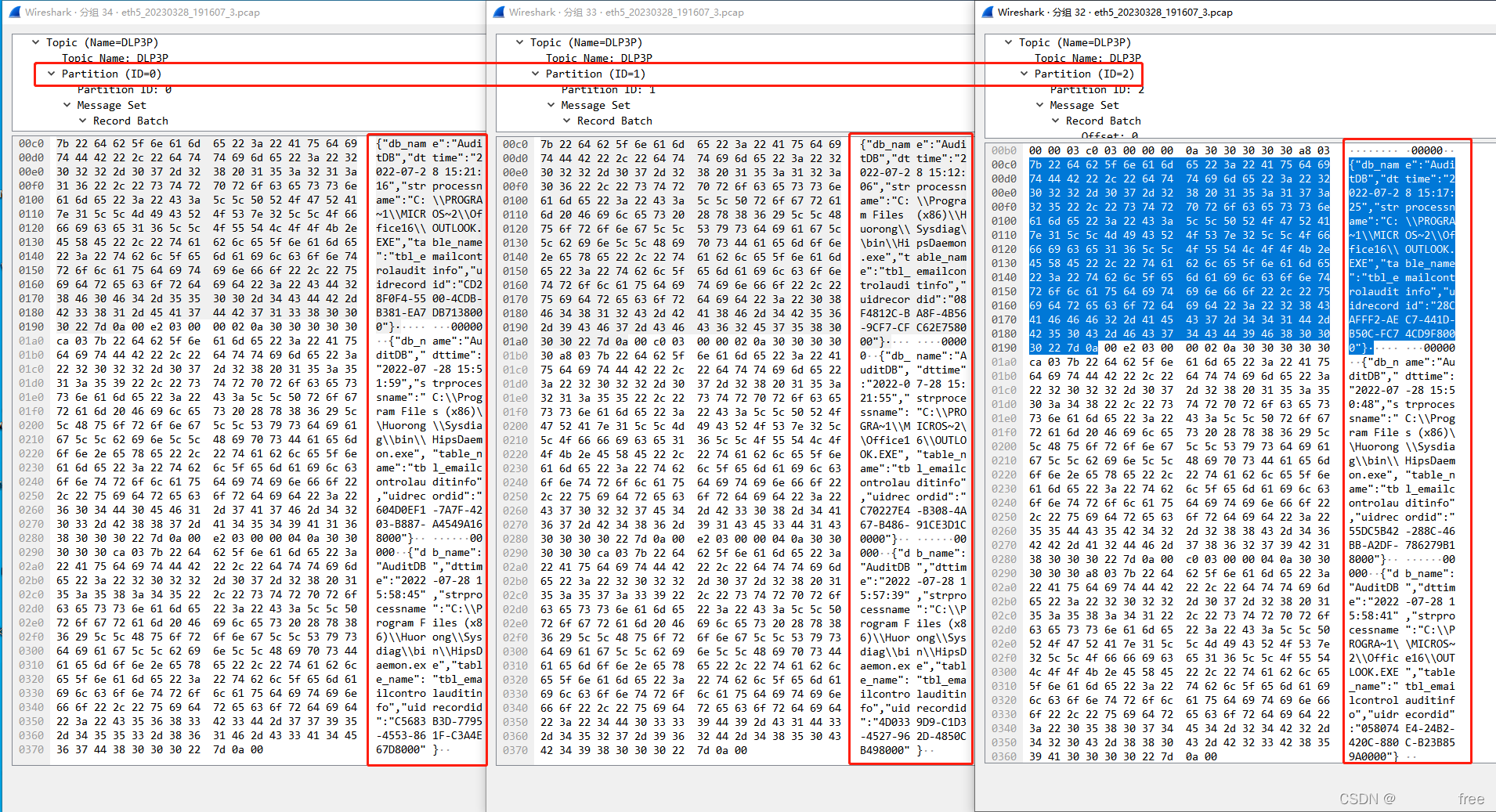Click hex offset 0370 in packet 34 window

[31, 749]
